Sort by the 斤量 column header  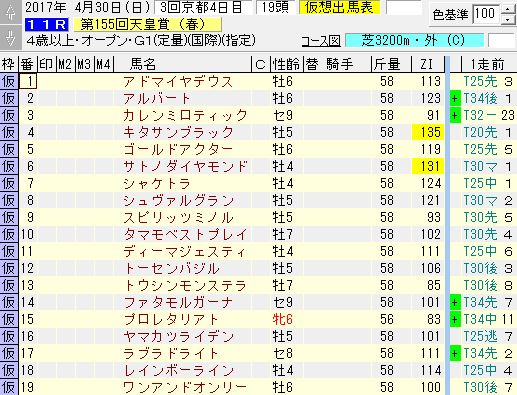(390, 64)
